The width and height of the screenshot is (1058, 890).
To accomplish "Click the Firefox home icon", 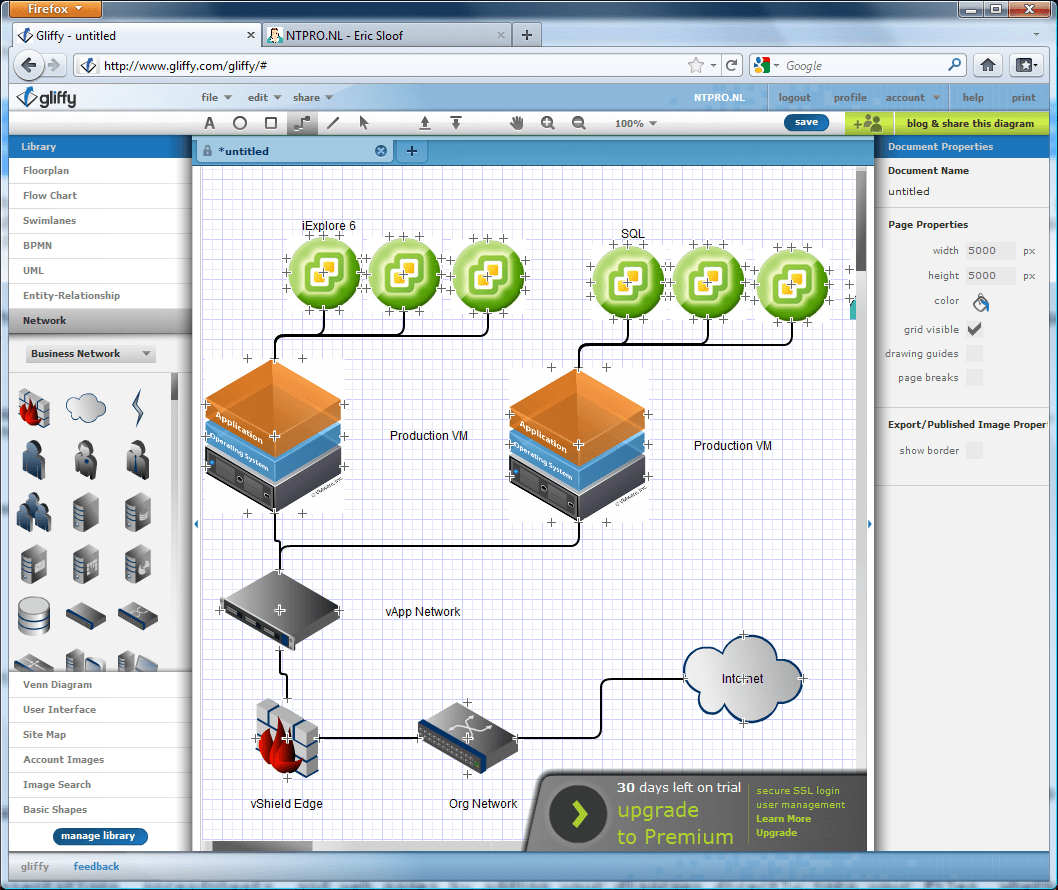I will (x=988, y=65).
